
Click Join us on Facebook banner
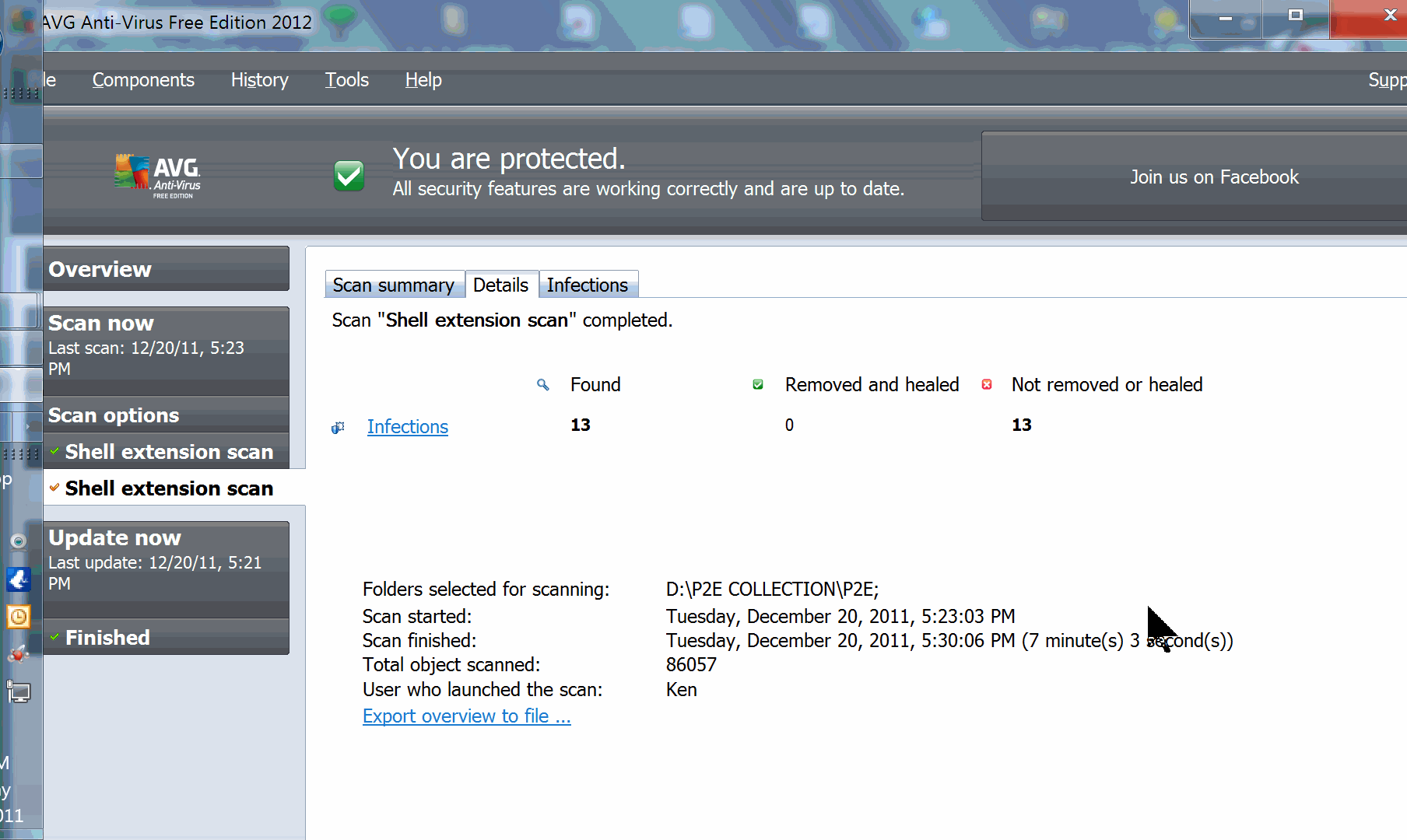coord(1213,177)
